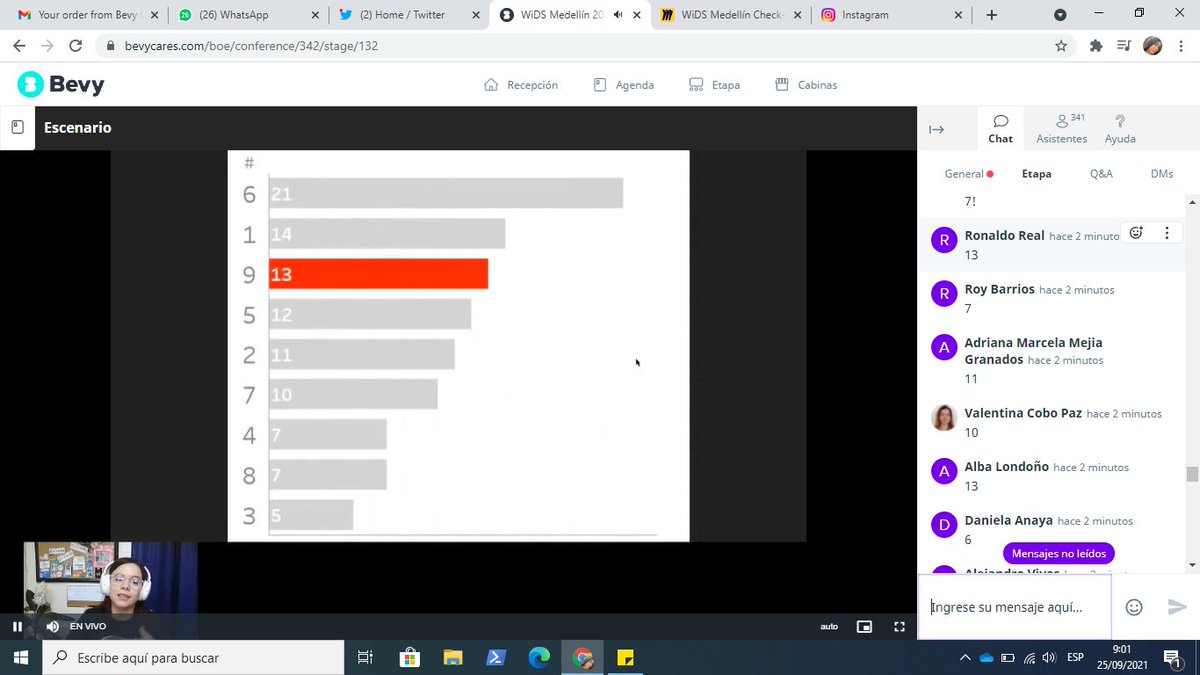Open the Agenda page
The image size is (1200, 675).
tap(623, 85)
